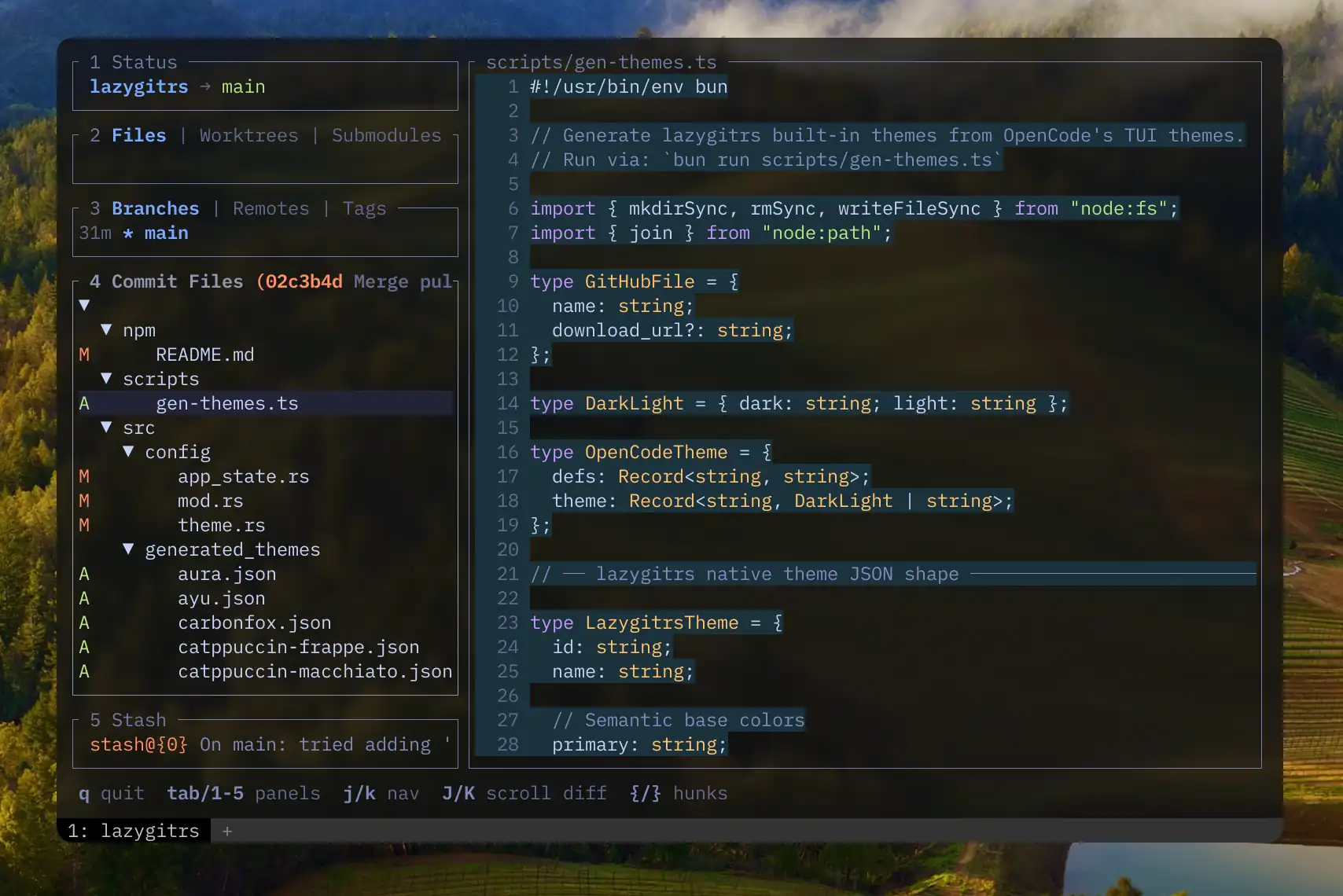Select gen-themes.ts file row
The width and height of the screenshot is (1343, 896).
click(265, 403)
